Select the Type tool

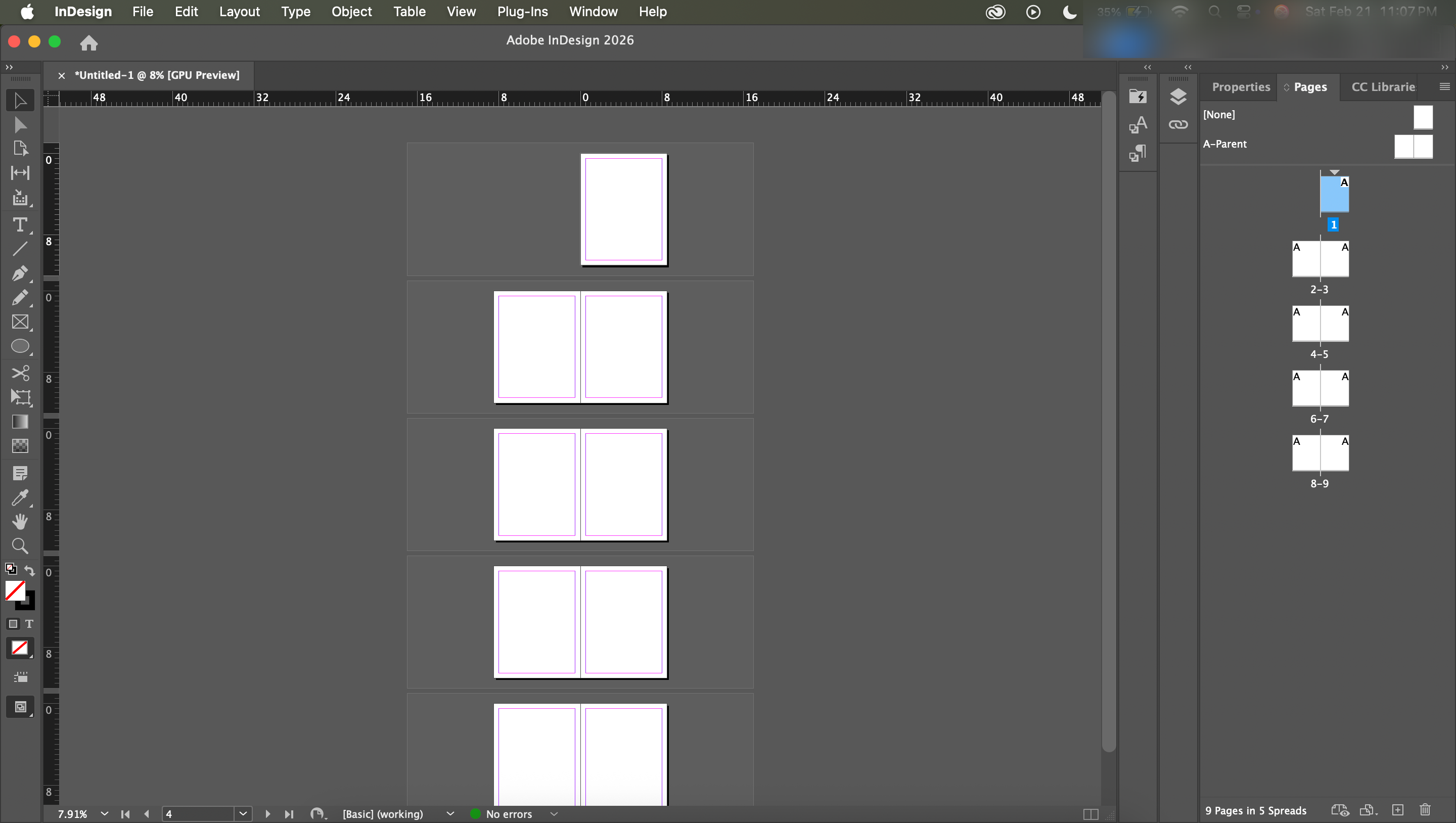[20, 225]
